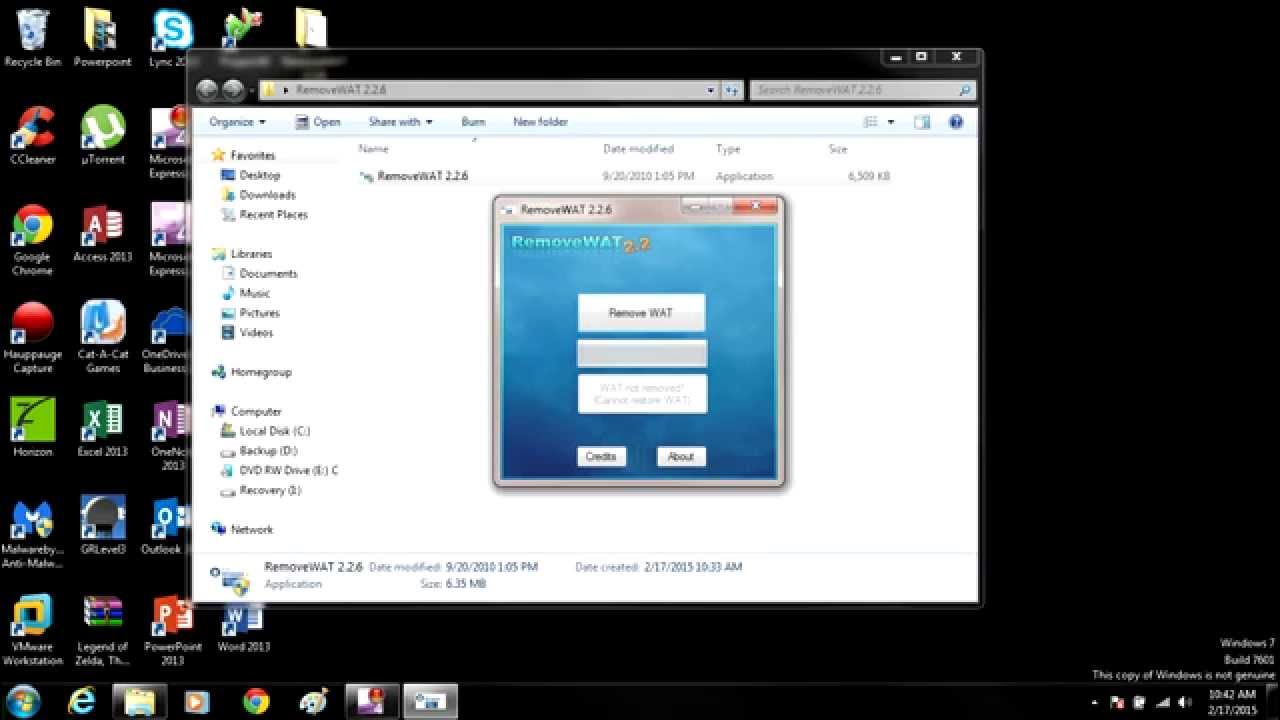Sort files by the Date modified column
1280x720 pixels.
(x=638, y=149)
